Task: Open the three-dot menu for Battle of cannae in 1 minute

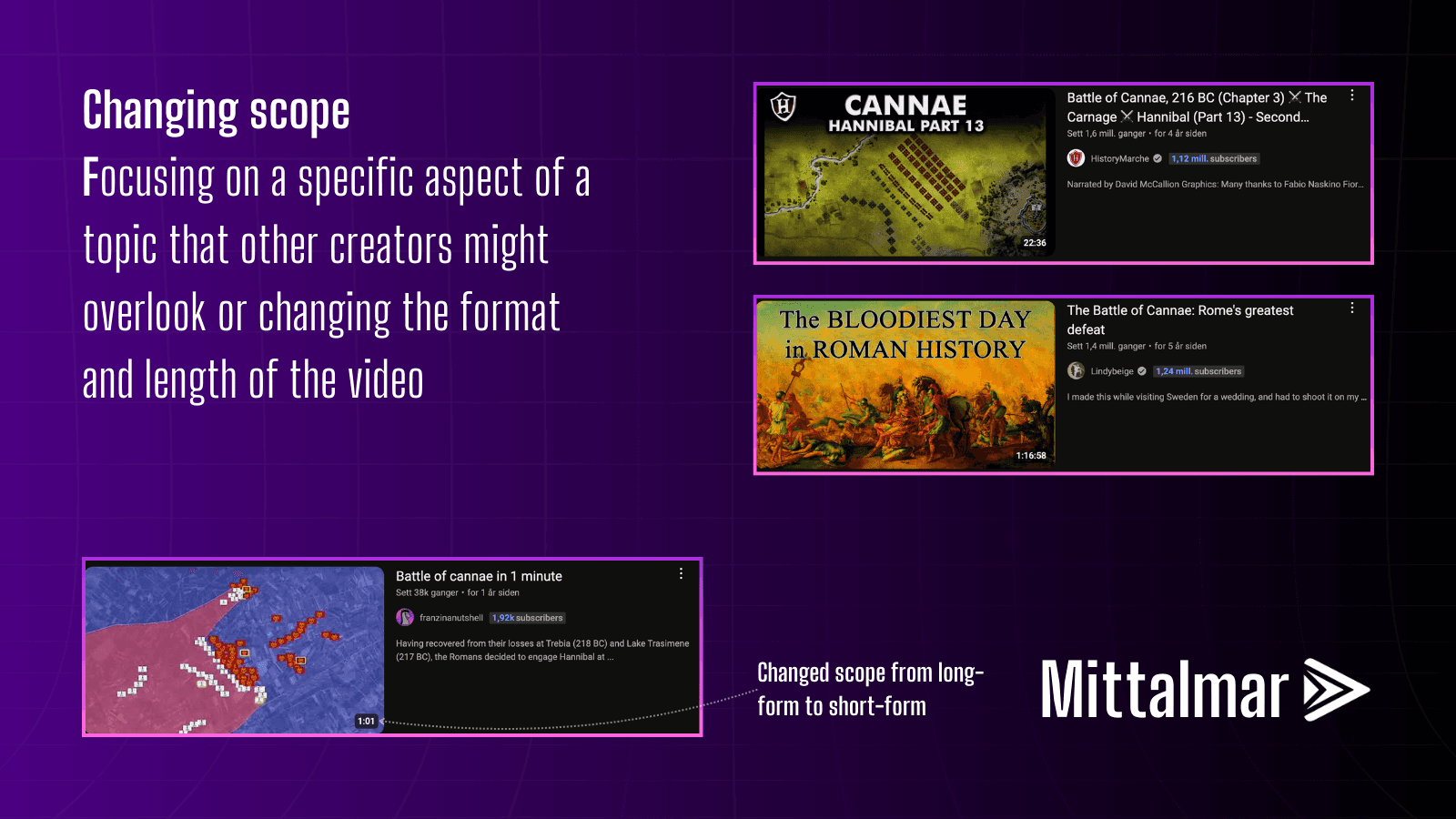Action: point(681,574)
